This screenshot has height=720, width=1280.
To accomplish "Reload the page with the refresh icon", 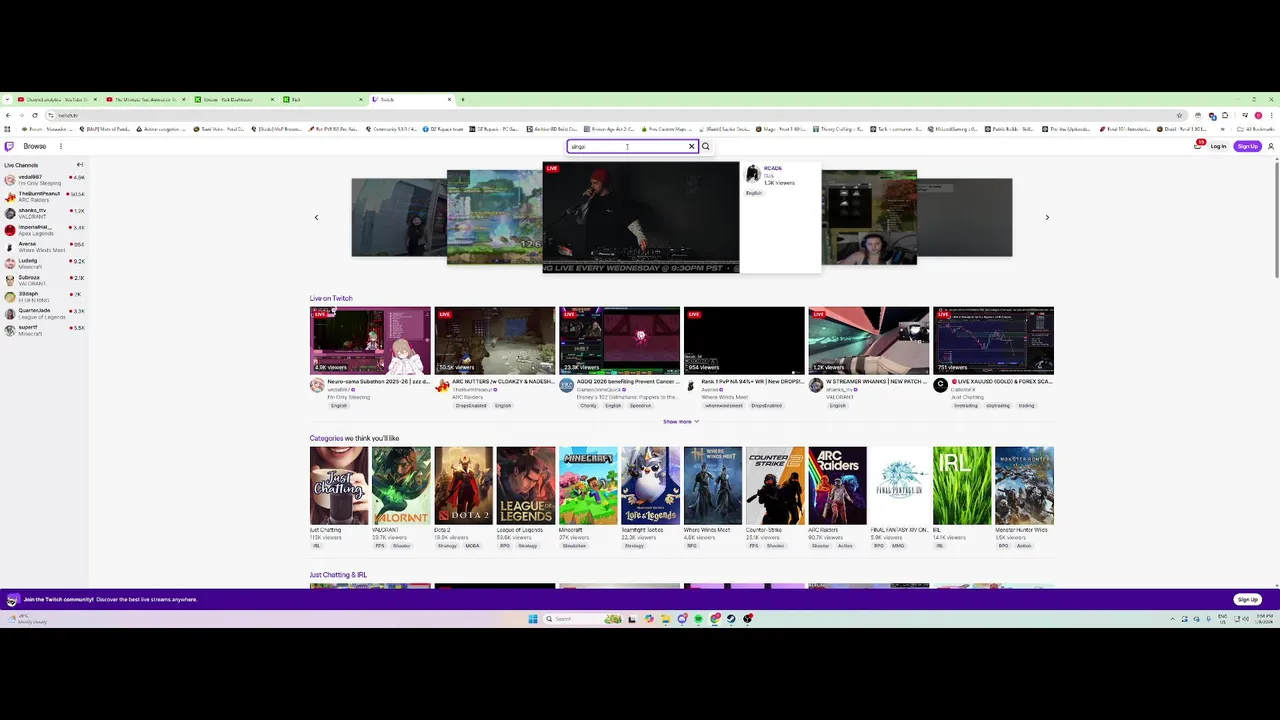I will [x=35, y=115].
